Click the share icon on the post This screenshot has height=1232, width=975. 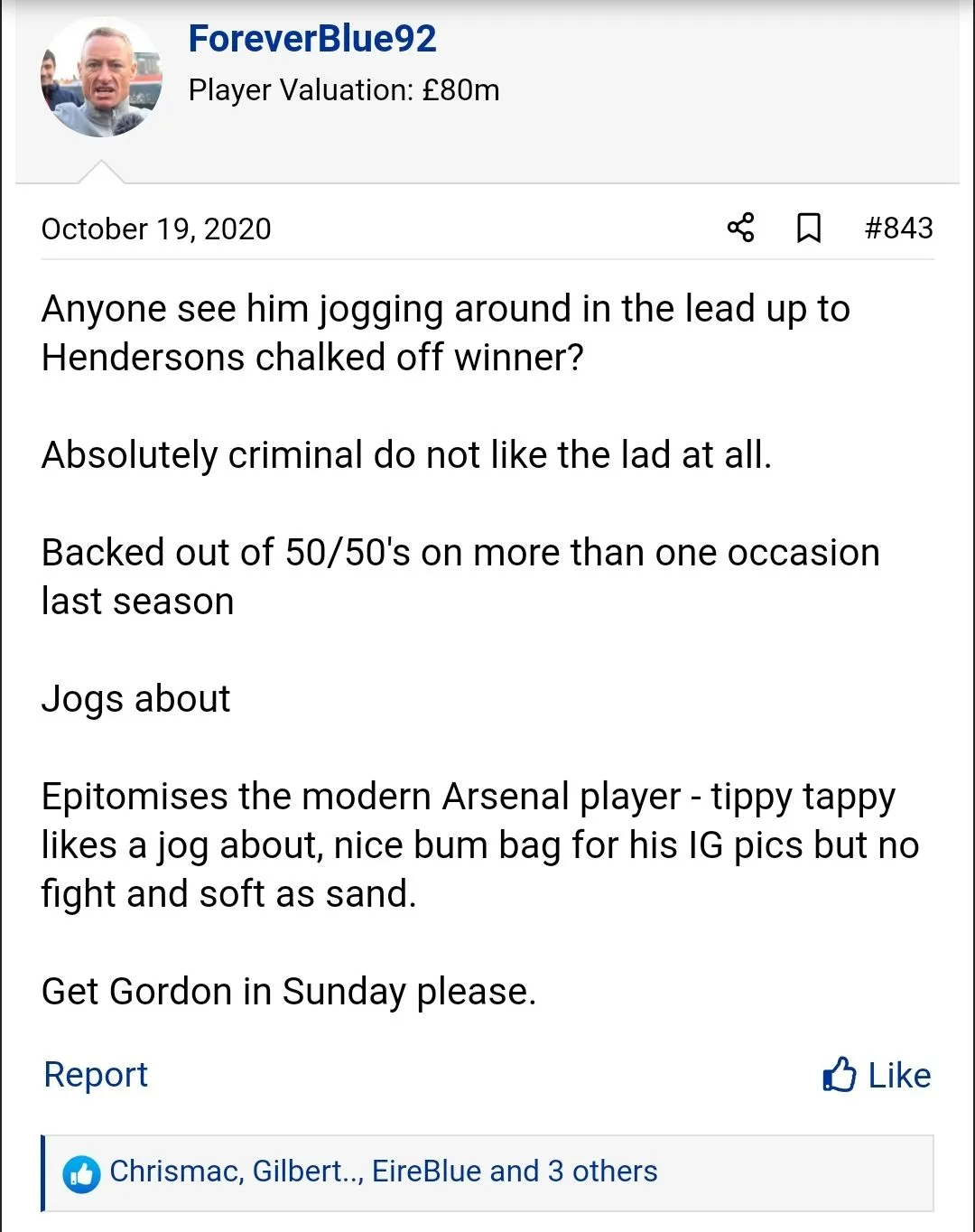(x=740, y=228)
